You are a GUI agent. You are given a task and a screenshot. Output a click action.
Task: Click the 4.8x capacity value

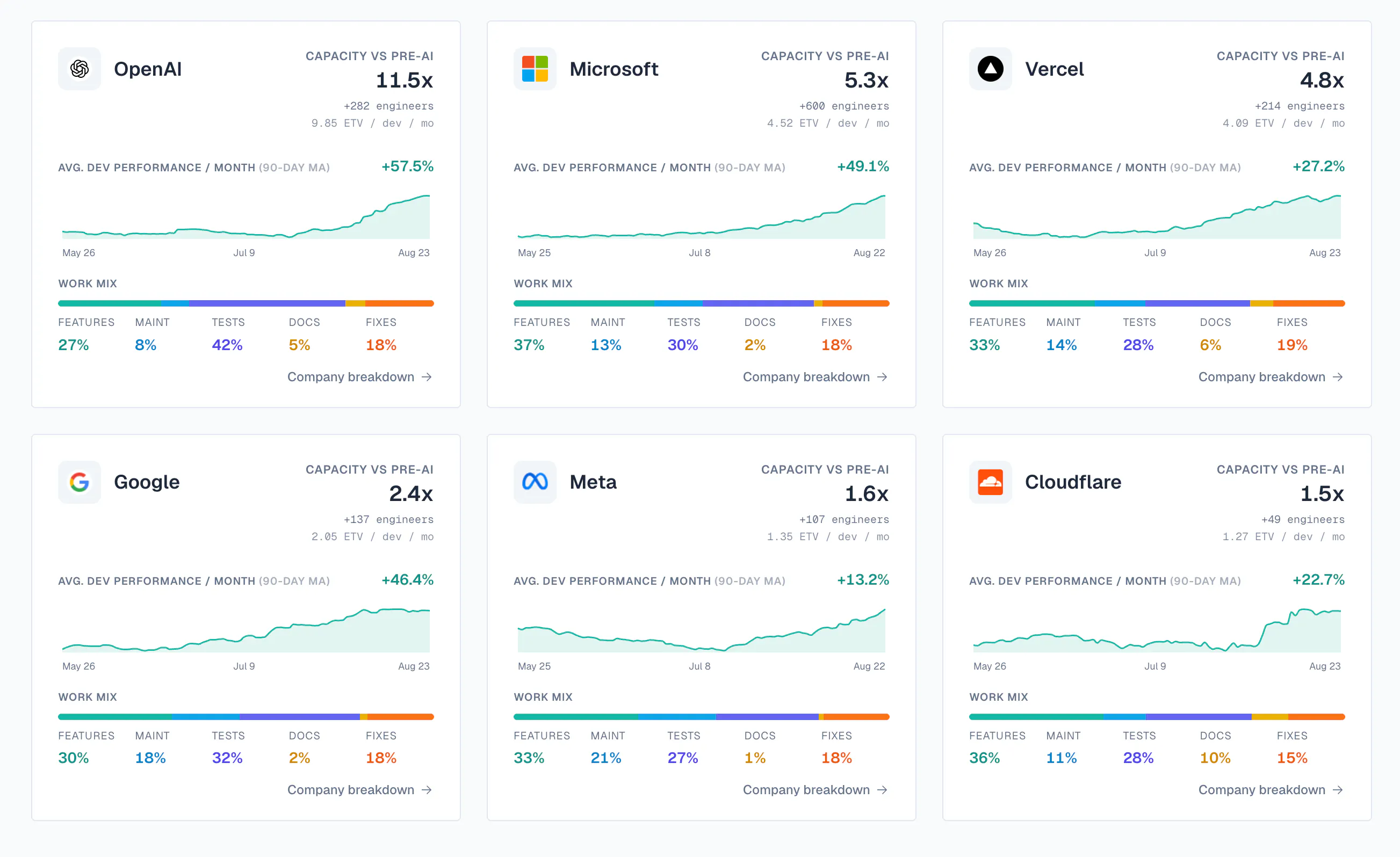tap(1322, 80)
